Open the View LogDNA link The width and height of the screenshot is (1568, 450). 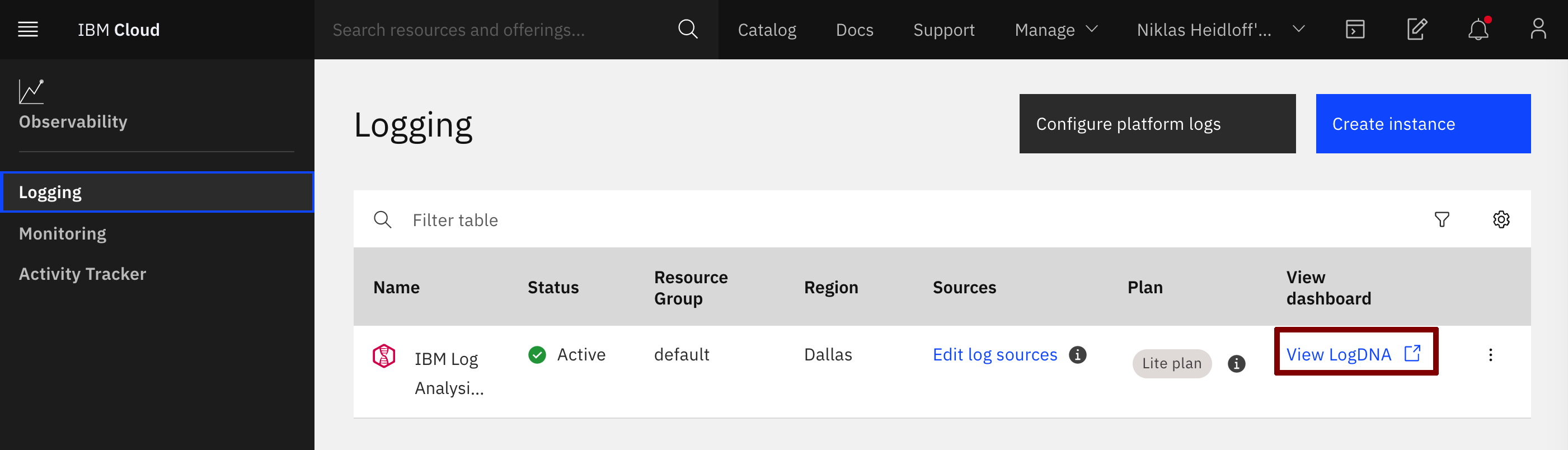tap(1353, 354)
